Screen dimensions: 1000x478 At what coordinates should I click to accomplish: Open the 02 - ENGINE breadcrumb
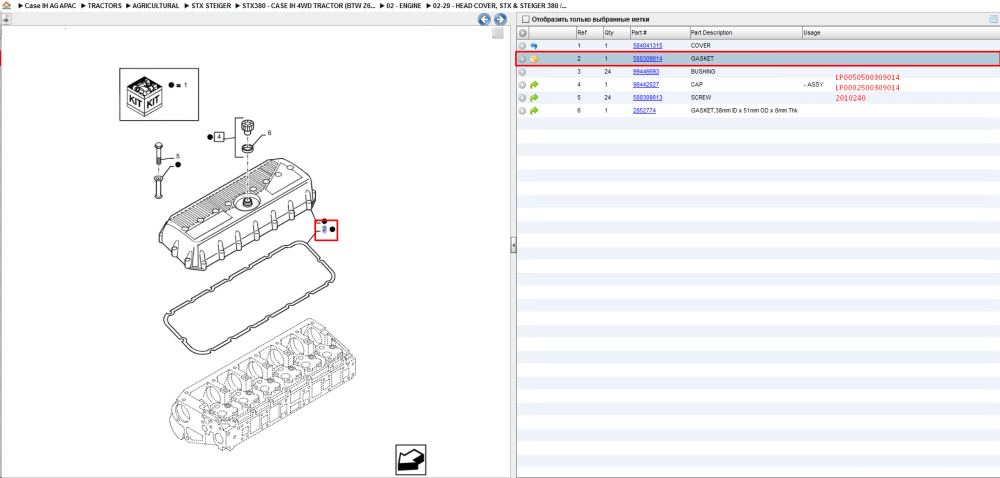tap(404, 5)
